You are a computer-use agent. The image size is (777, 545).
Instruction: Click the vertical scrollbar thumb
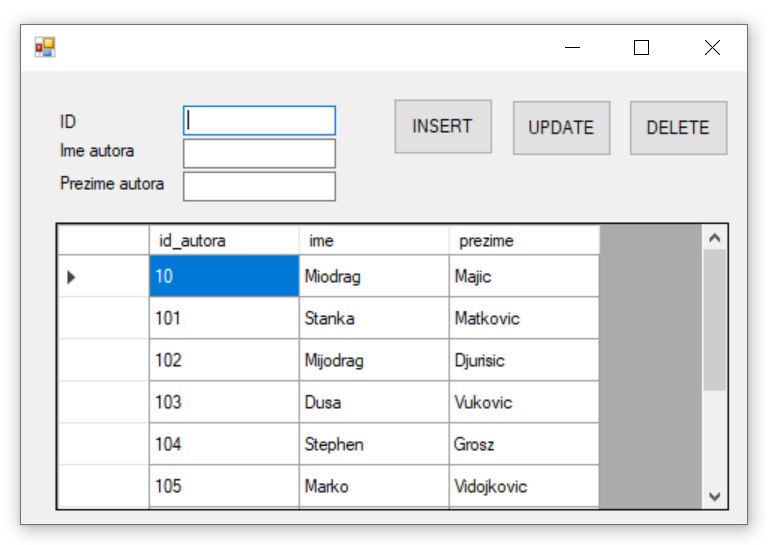tap(714, 320)
